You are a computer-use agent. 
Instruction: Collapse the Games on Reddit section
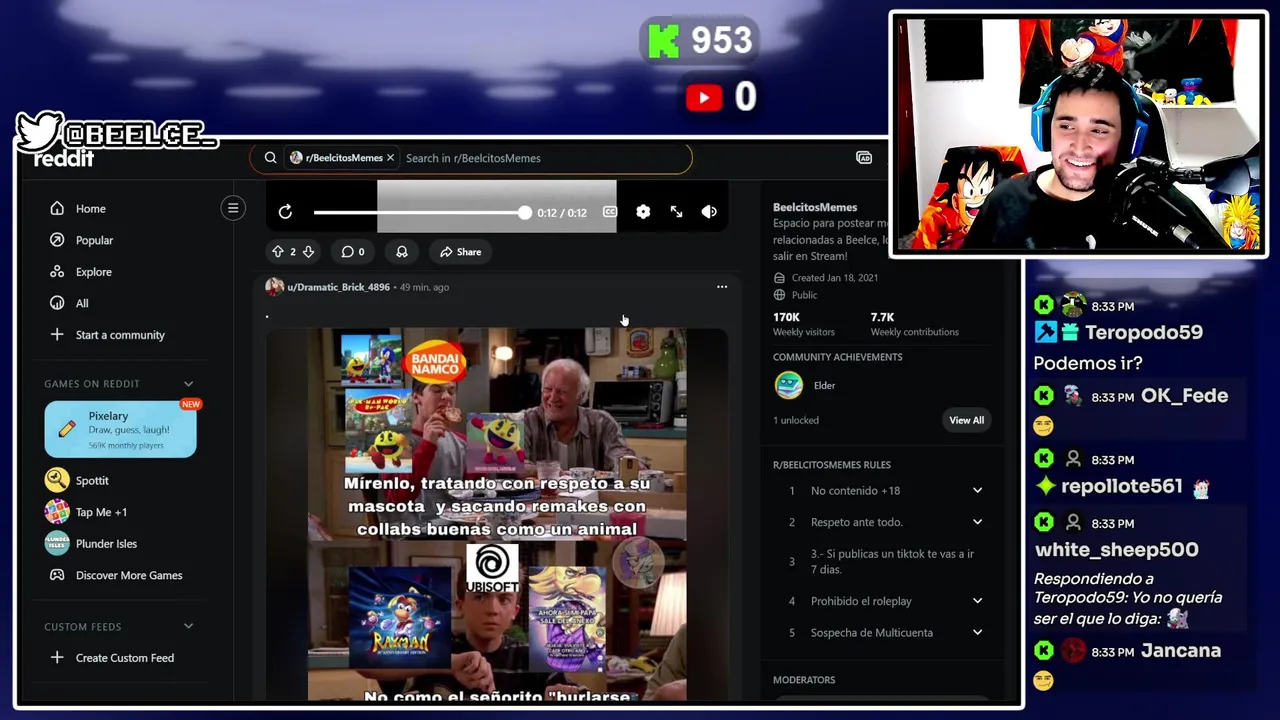pos(188,384)
